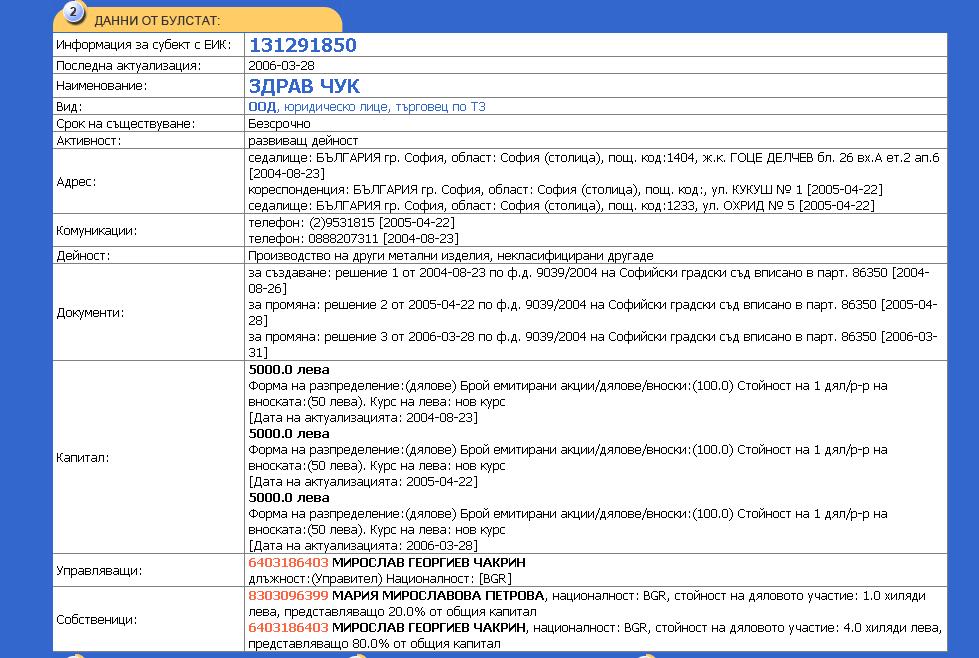
Task: Click the 'Наименование:' label
Action: click(102, 86)
